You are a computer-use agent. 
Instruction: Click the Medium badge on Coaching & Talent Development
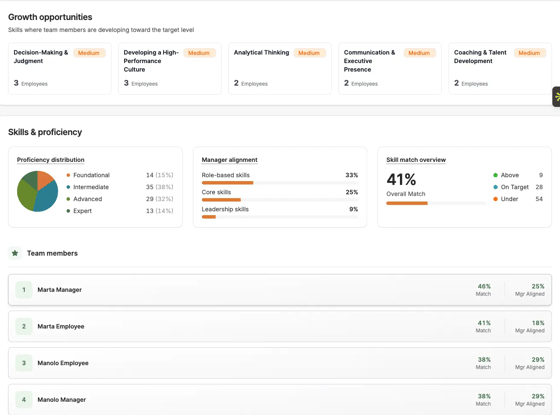(x=530, y=53)
